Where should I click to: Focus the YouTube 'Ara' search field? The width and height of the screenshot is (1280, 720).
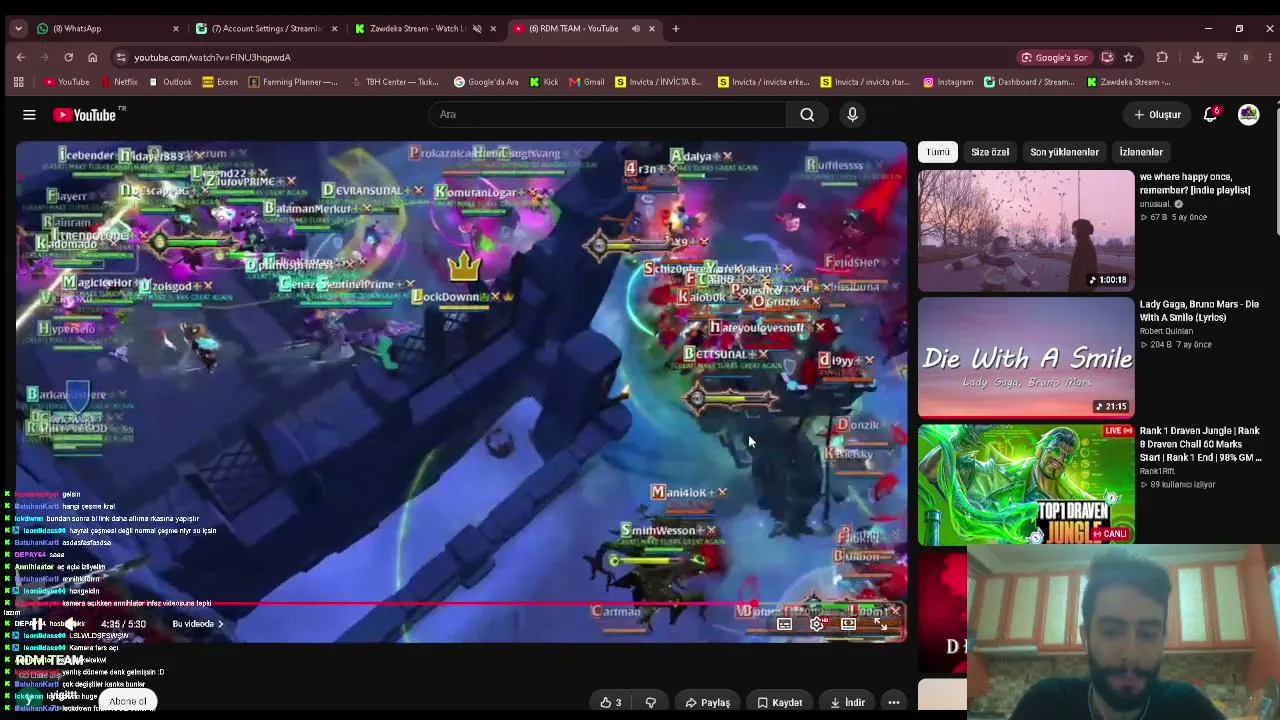pyautogui.click(x=609, y=115)
